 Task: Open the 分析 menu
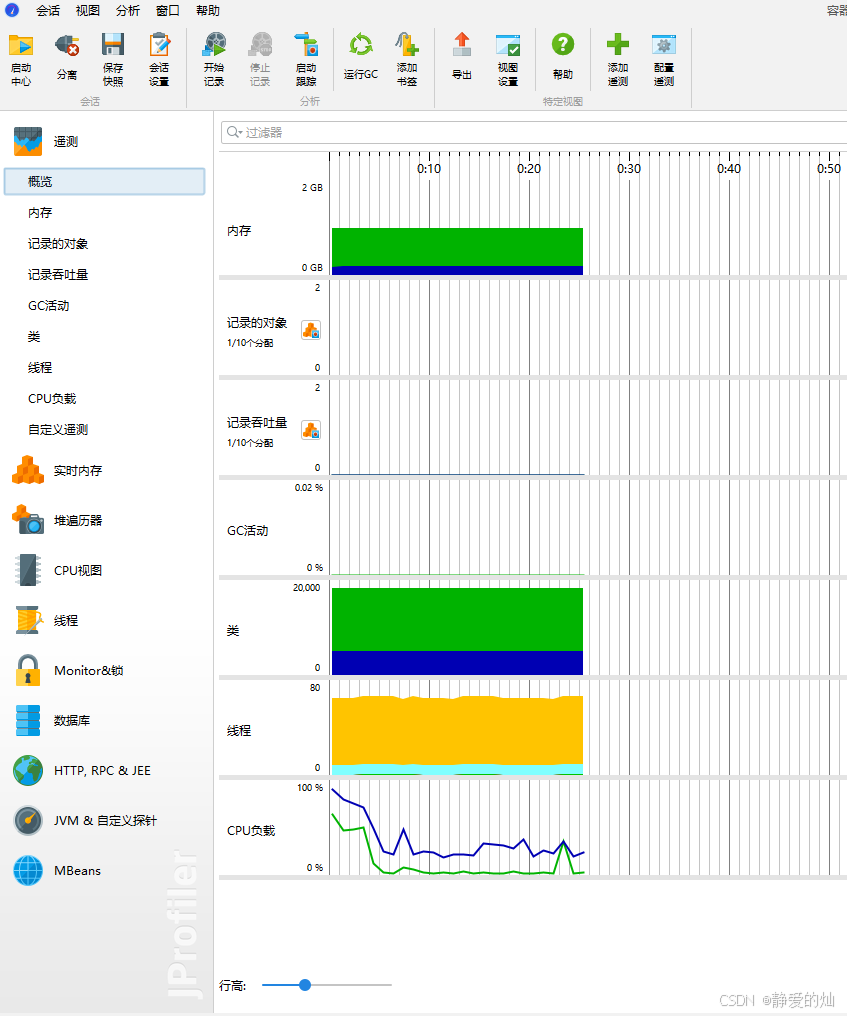(x=128, y=10)
